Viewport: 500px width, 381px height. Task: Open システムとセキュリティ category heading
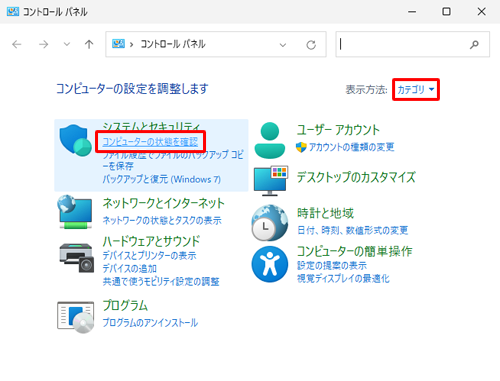tap(151, 127)
